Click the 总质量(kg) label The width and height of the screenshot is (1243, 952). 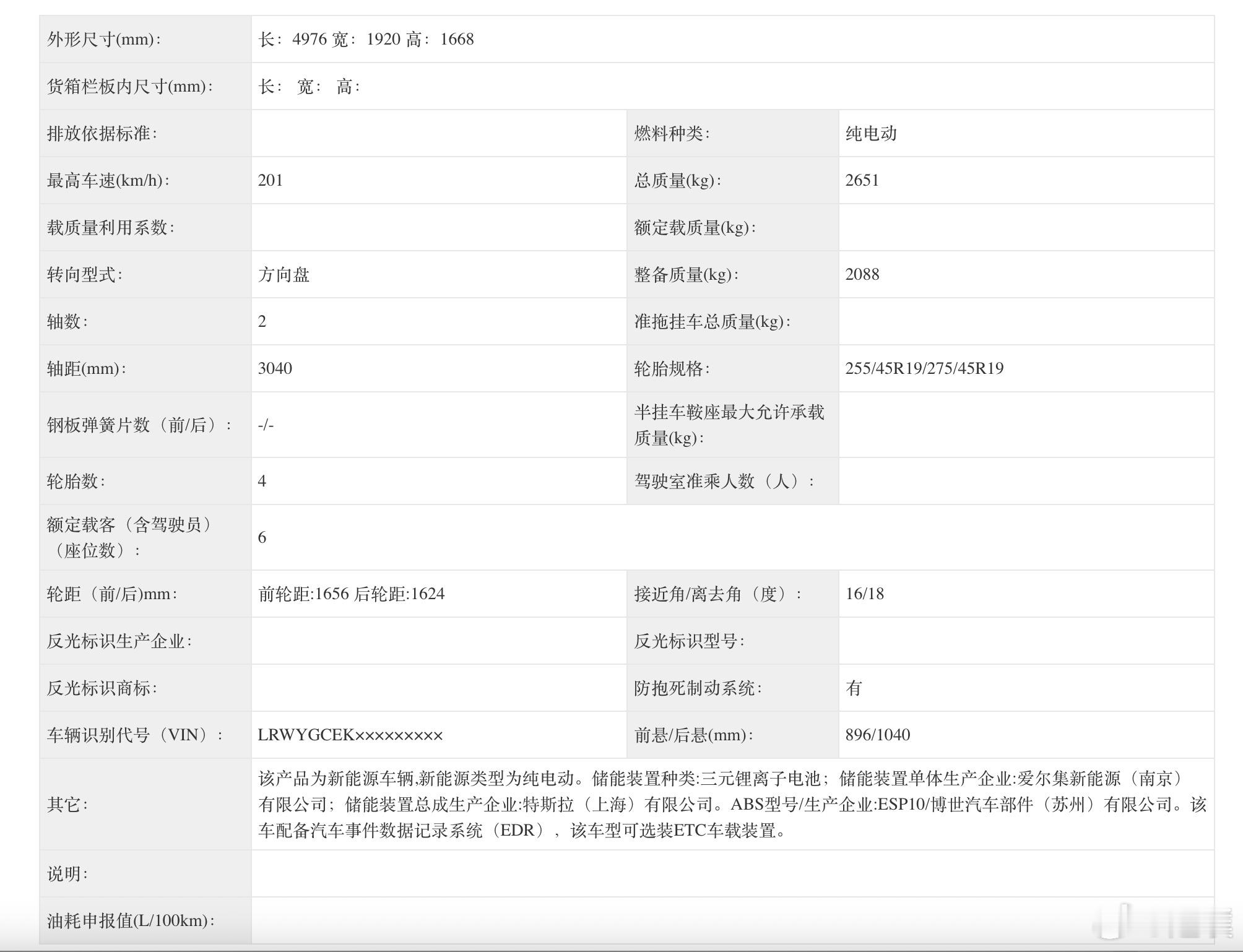pyautogui.click(x=678, y=181)
